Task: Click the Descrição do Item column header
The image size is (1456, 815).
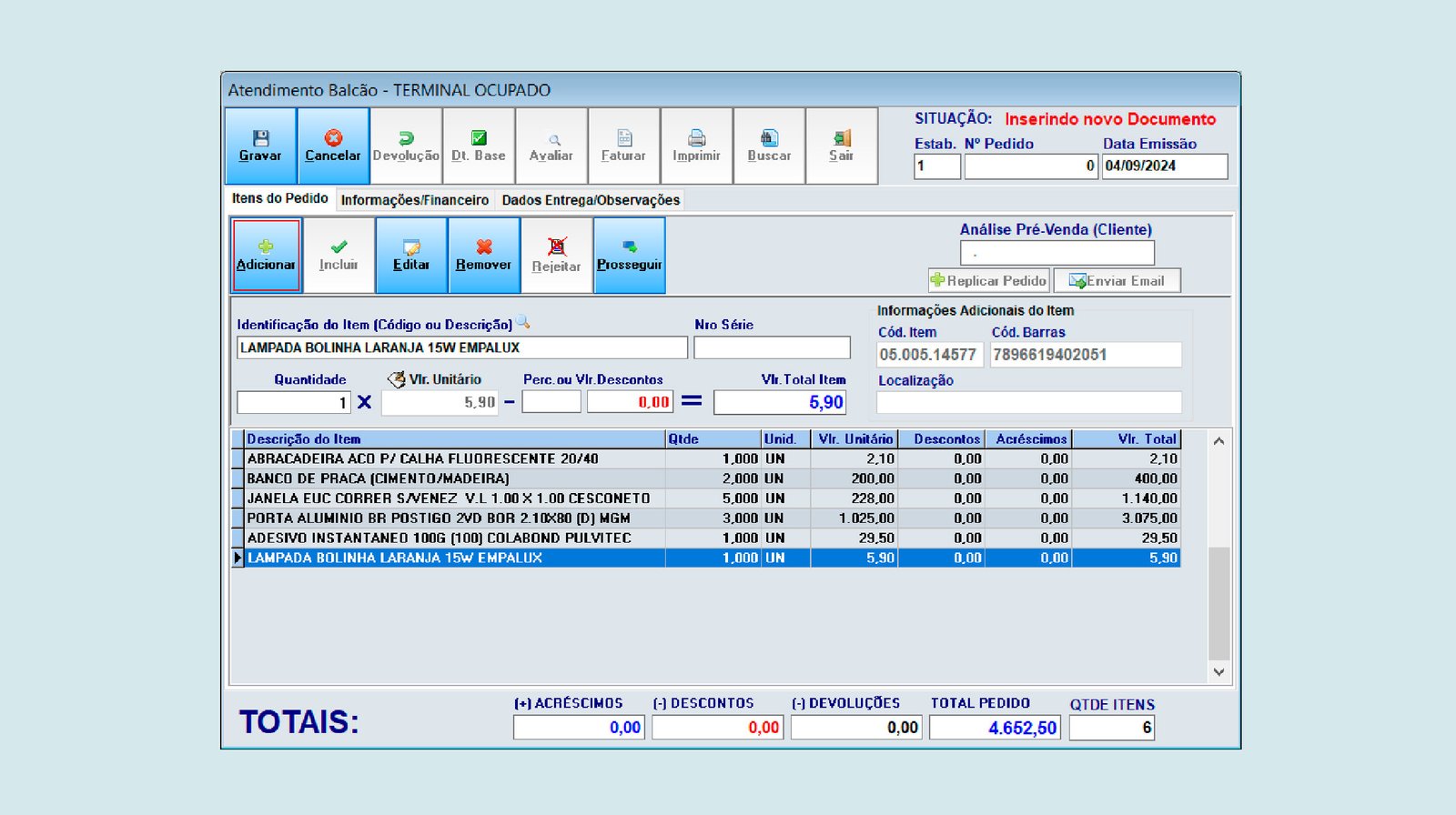Action: [x=455, y=438]
